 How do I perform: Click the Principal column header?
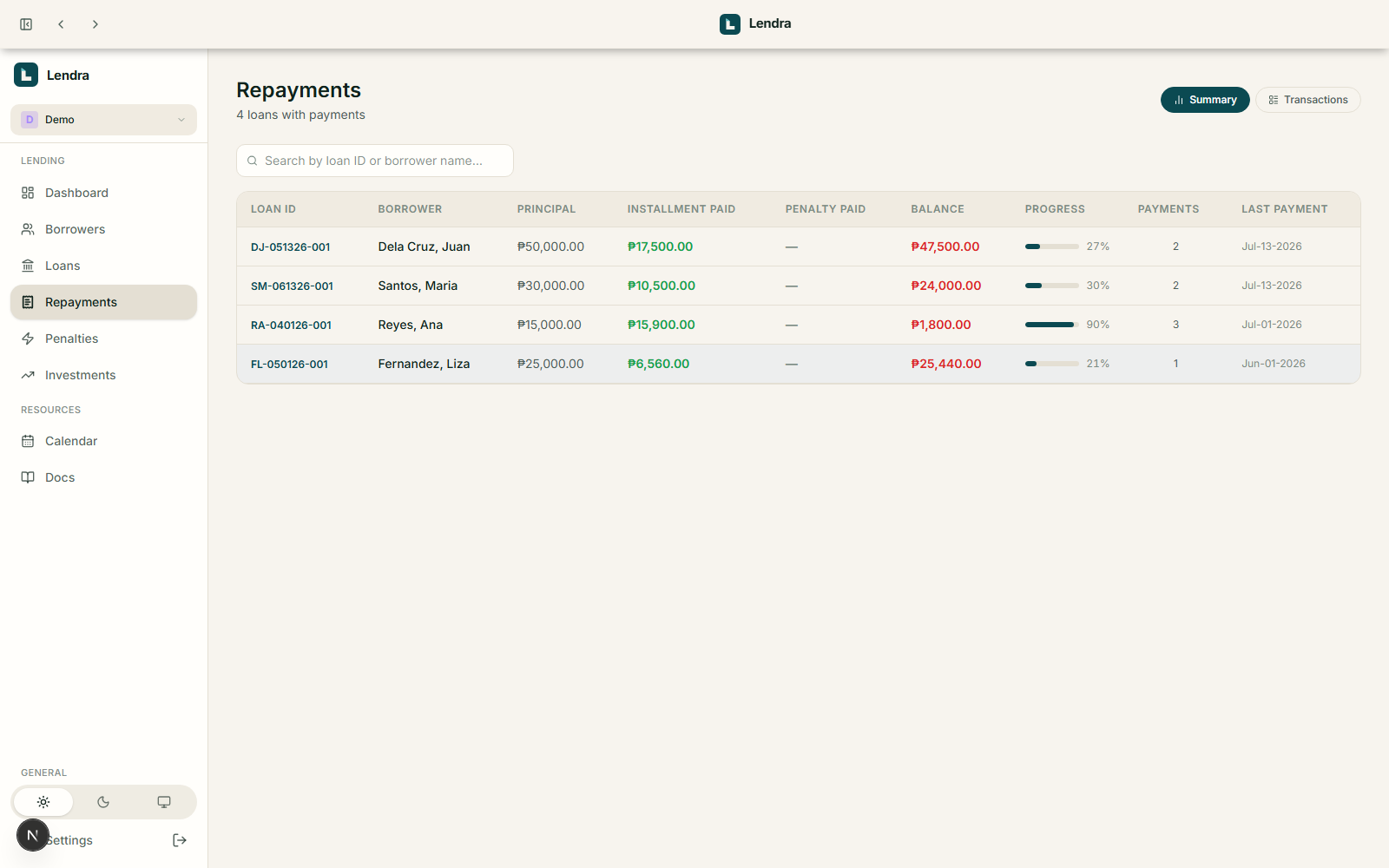point(546,209)
